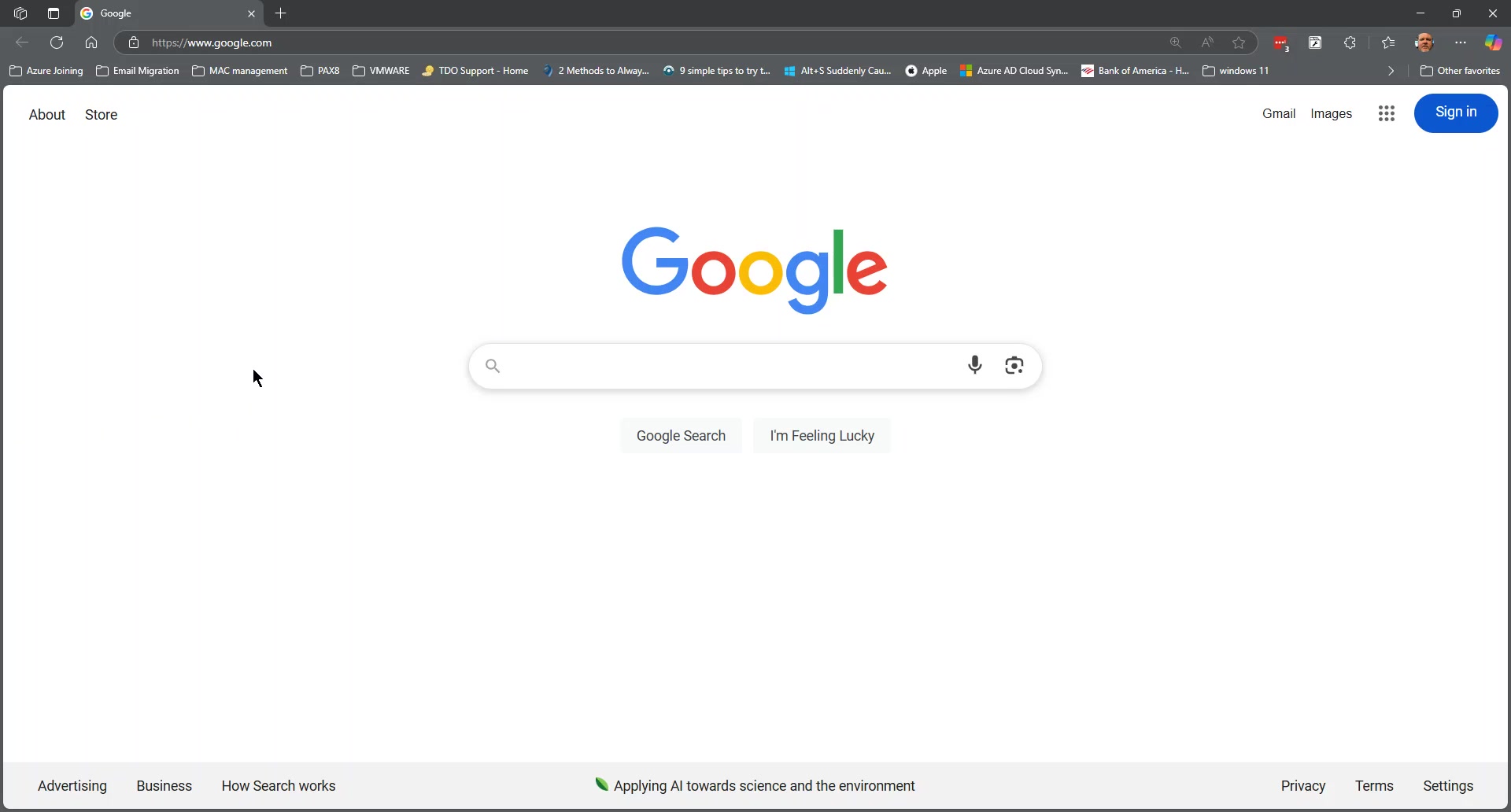The height and width of the screenshot is (812, 1511).
Task: Open a new browser tab
Action: click(281, 13)
